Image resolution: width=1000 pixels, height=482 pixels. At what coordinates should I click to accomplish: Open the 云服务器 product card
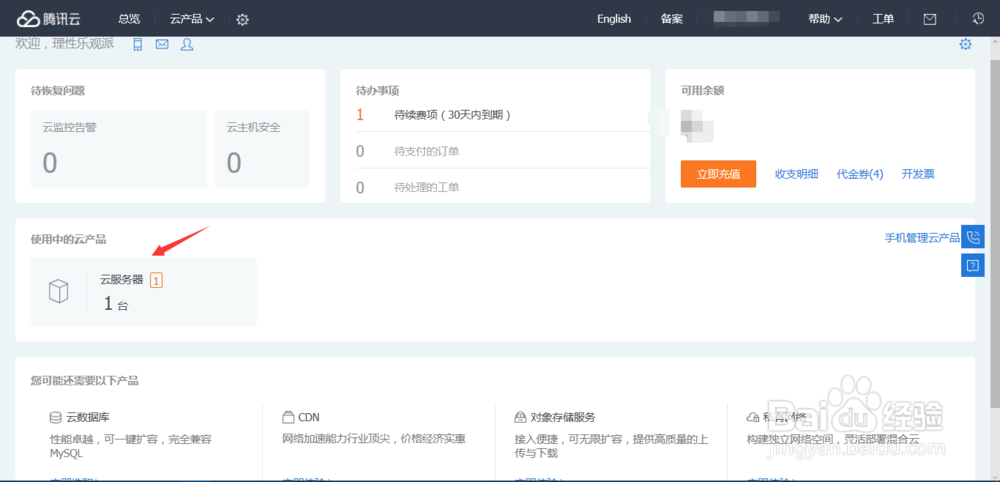coord(143,291)
